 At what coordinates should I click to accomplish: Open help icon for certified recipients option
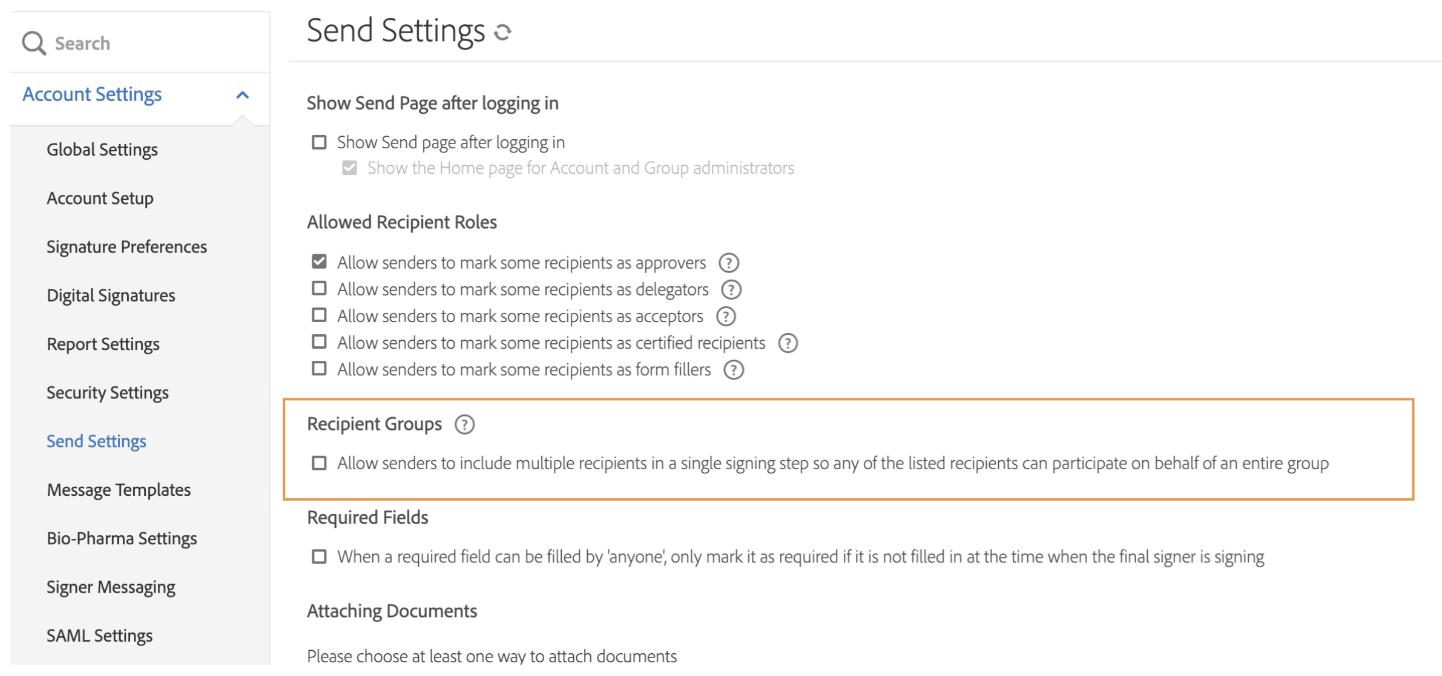[788, 343]
